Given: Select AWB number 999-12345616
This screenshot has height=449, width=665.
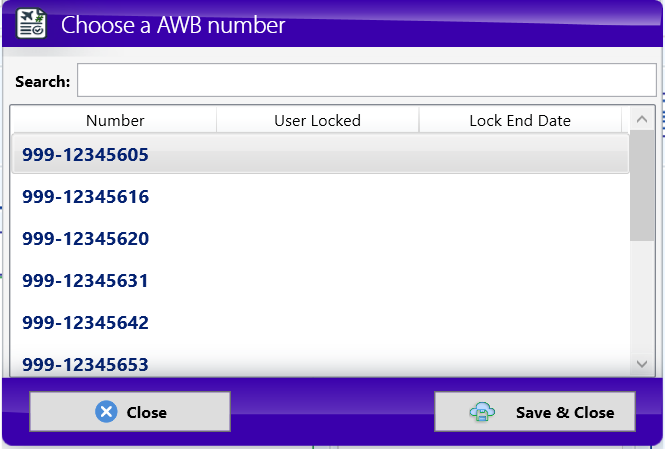Looking at the screenshot, I should click(x=320, y=196).
